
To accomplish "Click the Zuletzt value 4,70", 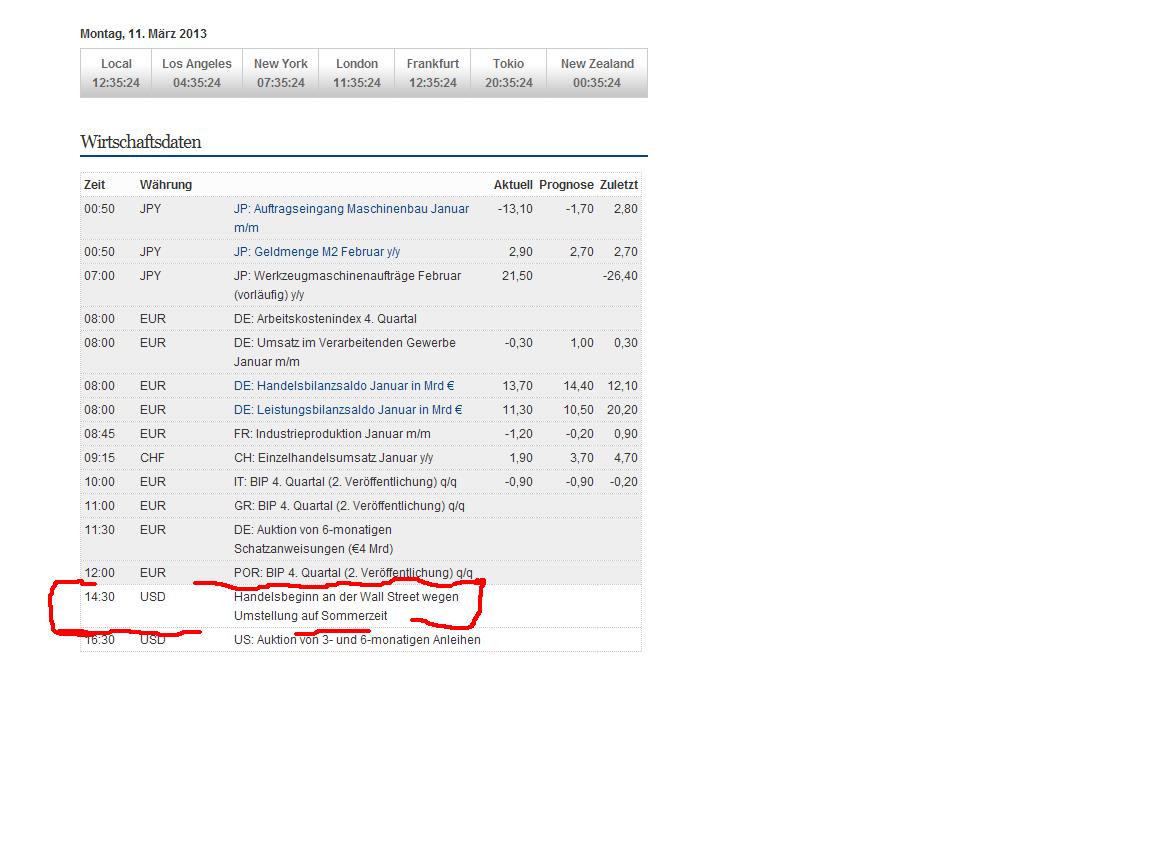I will tap(626, 458).
